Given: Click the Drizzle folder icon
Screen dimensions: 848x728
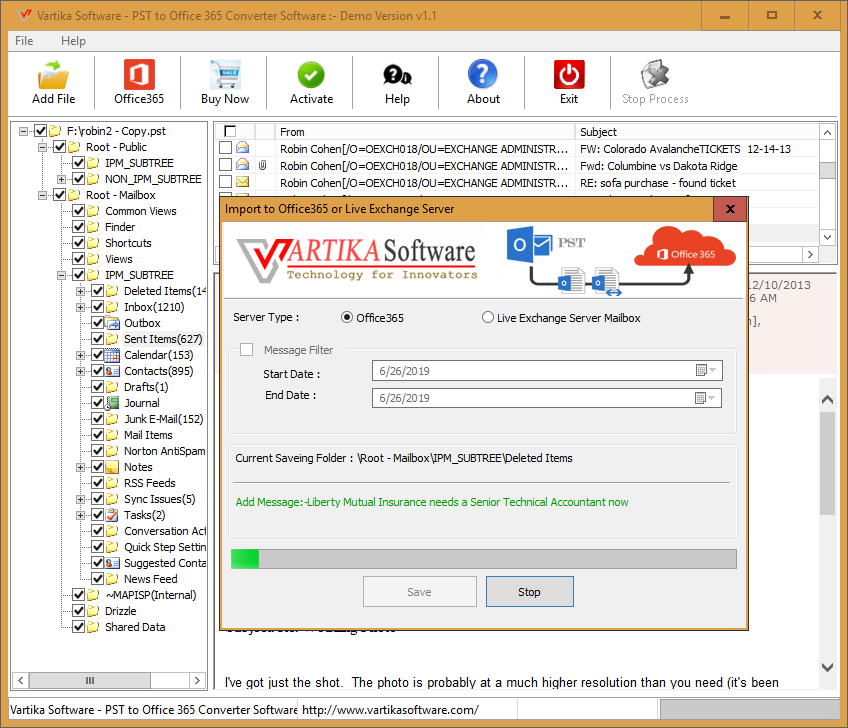Looking at the screenshot, I should 94,611.
